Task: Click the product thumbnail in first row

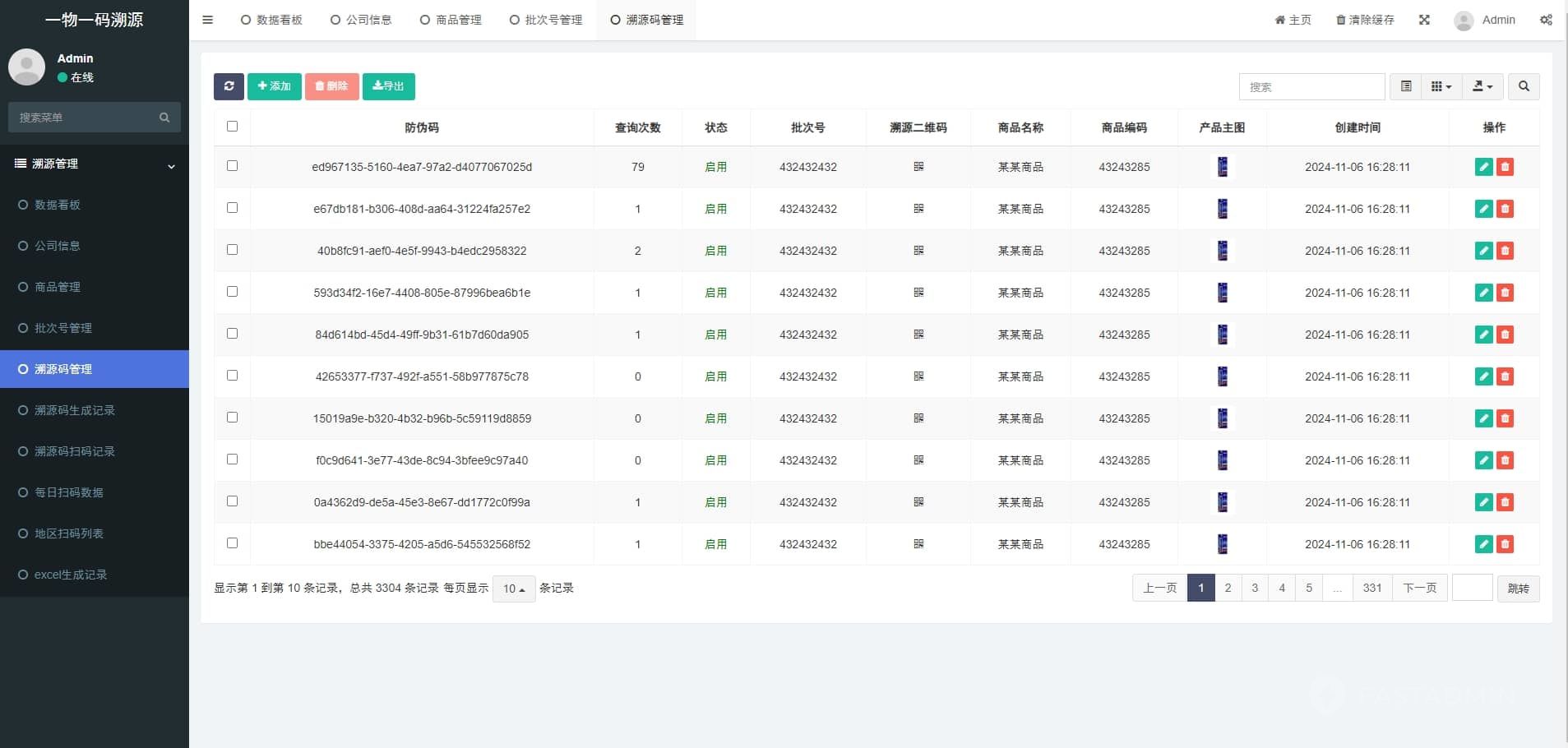Action: tap(1222, 167)
